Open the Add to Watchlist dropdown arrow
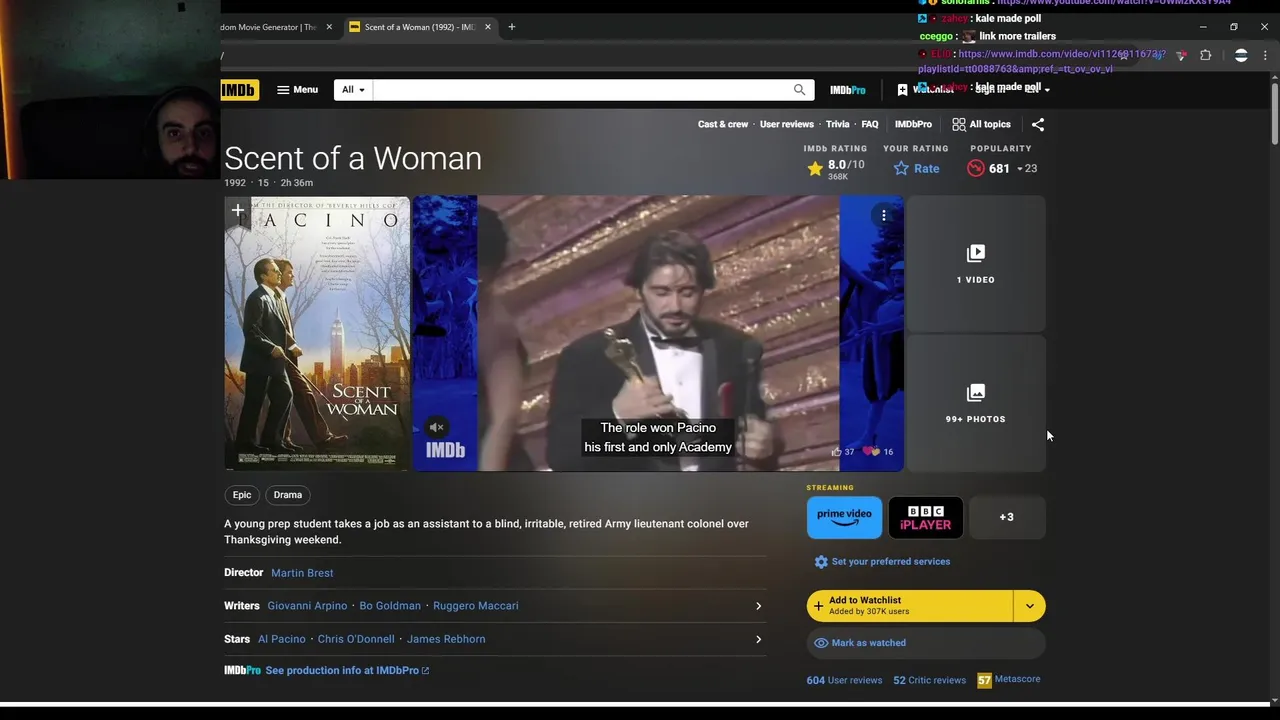 pyautogui.click(x=1030, y=606)
